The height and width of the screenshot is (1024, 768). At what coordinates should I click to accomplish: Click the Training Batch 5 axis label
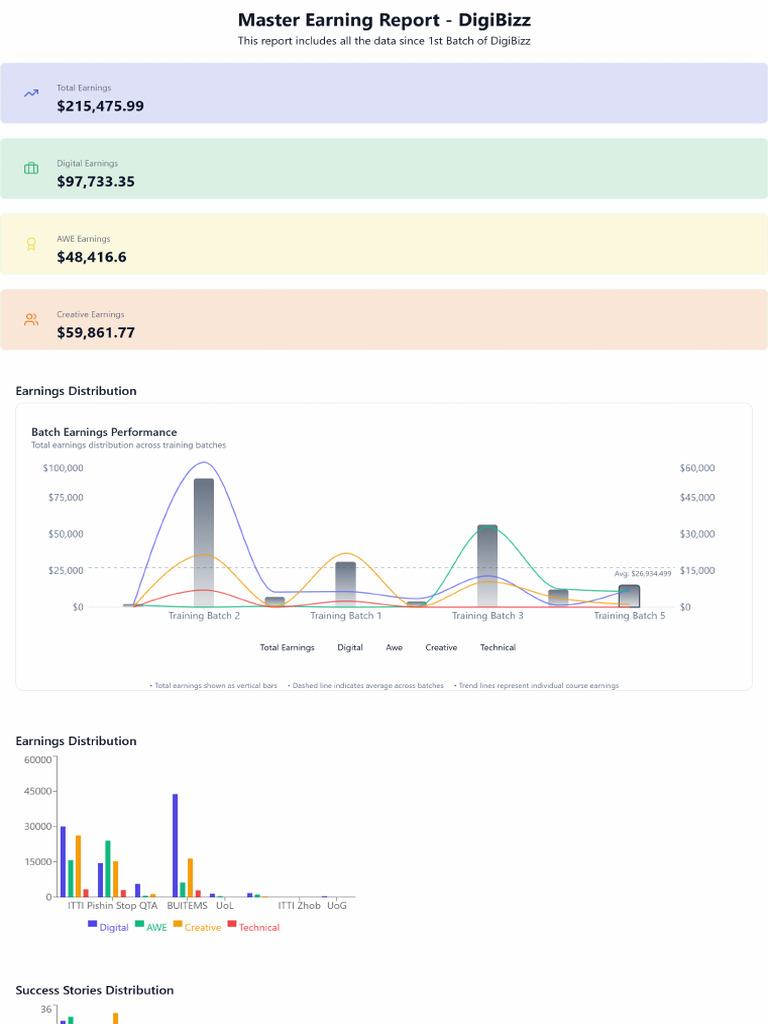(x=630, y=615)
